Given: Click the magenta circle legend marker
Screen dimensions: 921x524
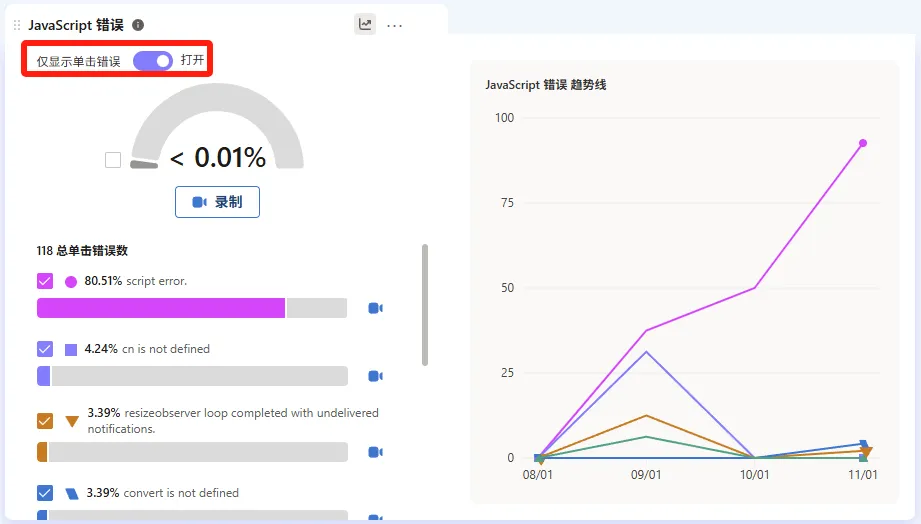Looking at the screenshot, I should (x=70, y=282).
